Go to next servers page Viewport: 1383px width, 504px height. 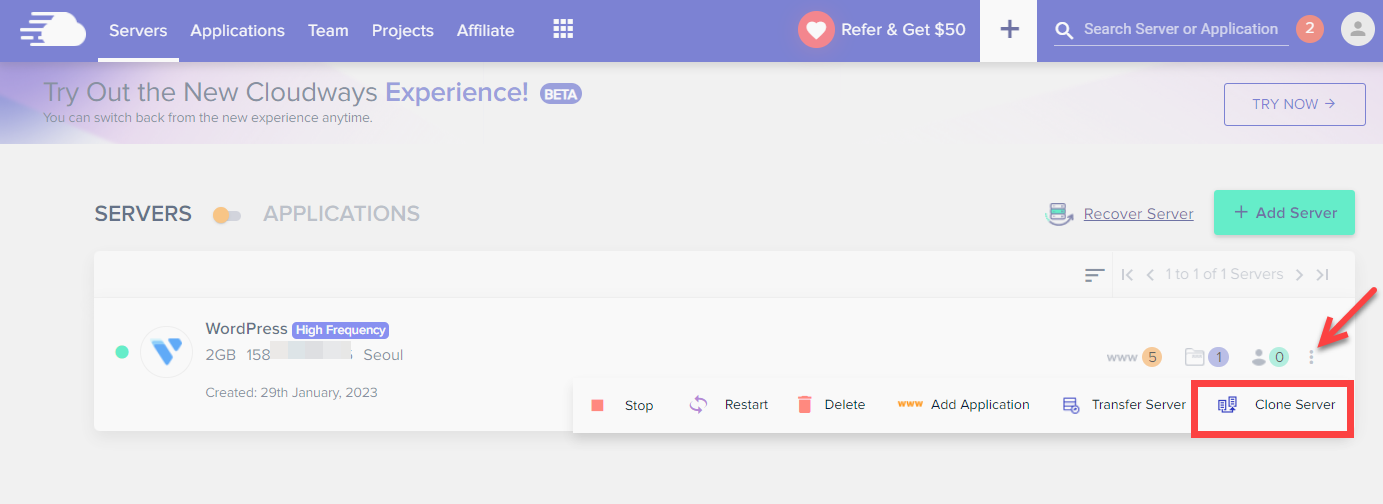pyautogui.click(x=1299, y=275)
